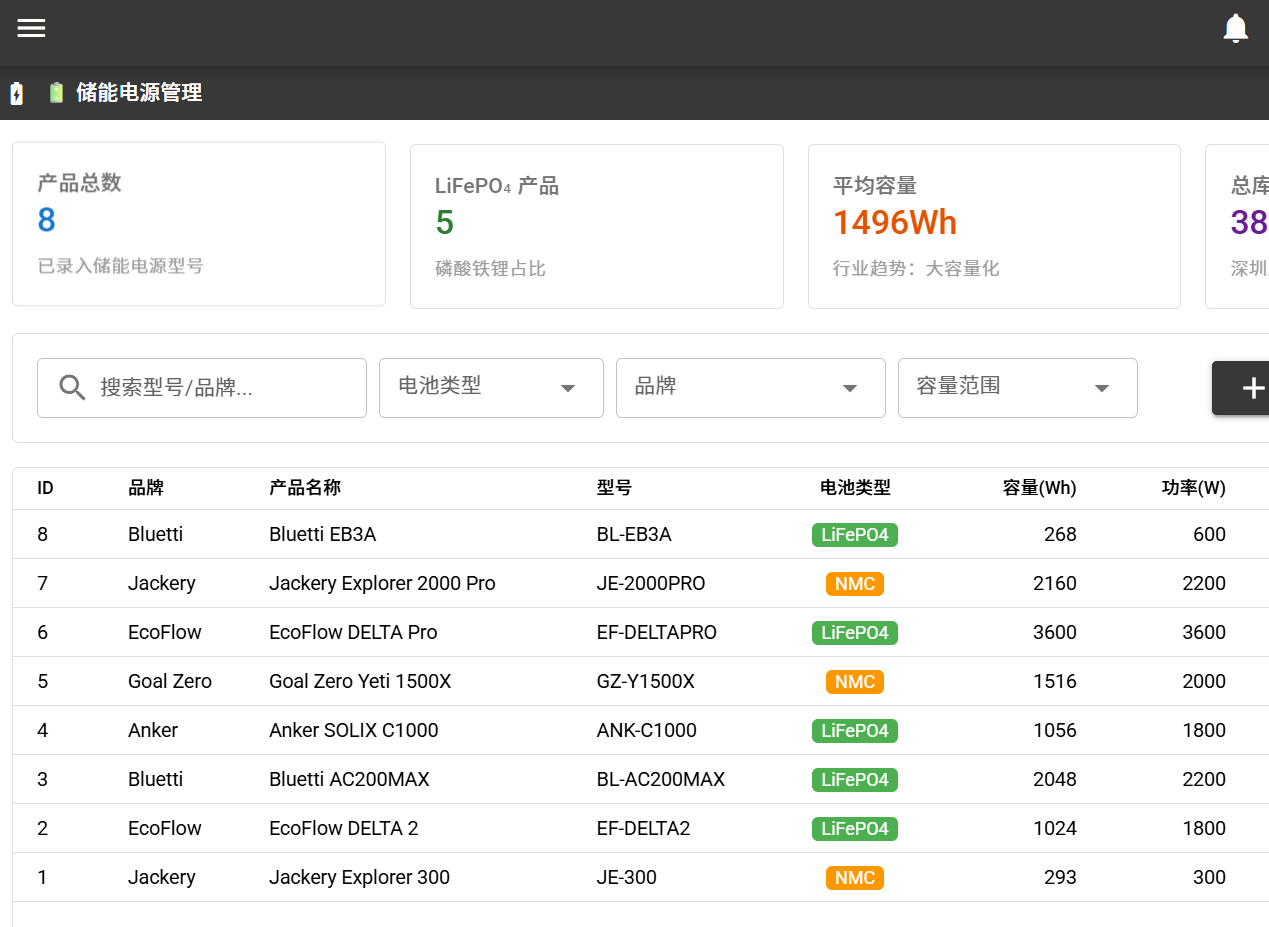Click model cell JE-2000PRO

pyautogui.click(x=651, y=583)
